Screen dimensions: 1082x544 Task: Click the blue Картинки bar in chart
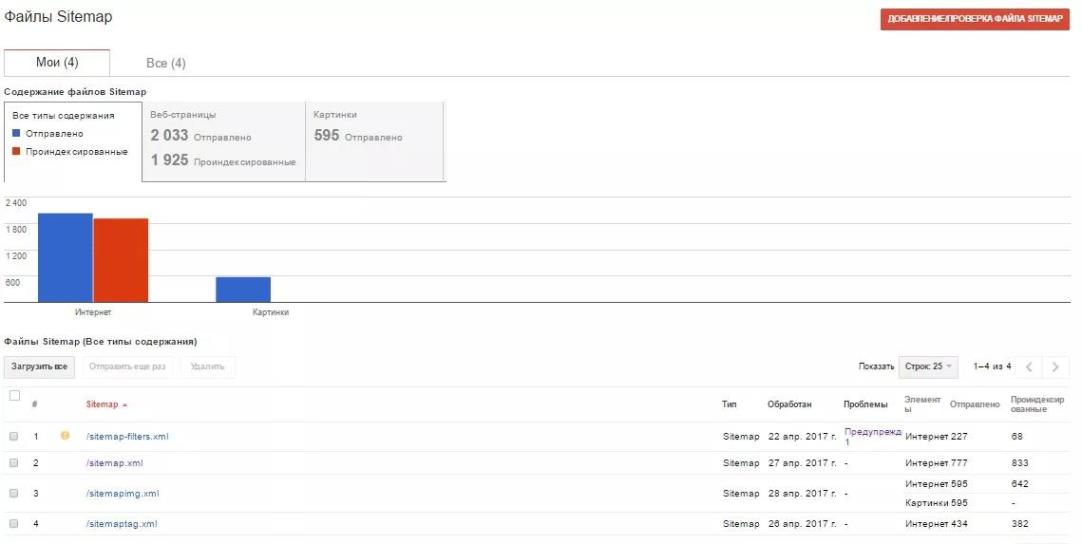click(243, 289)
